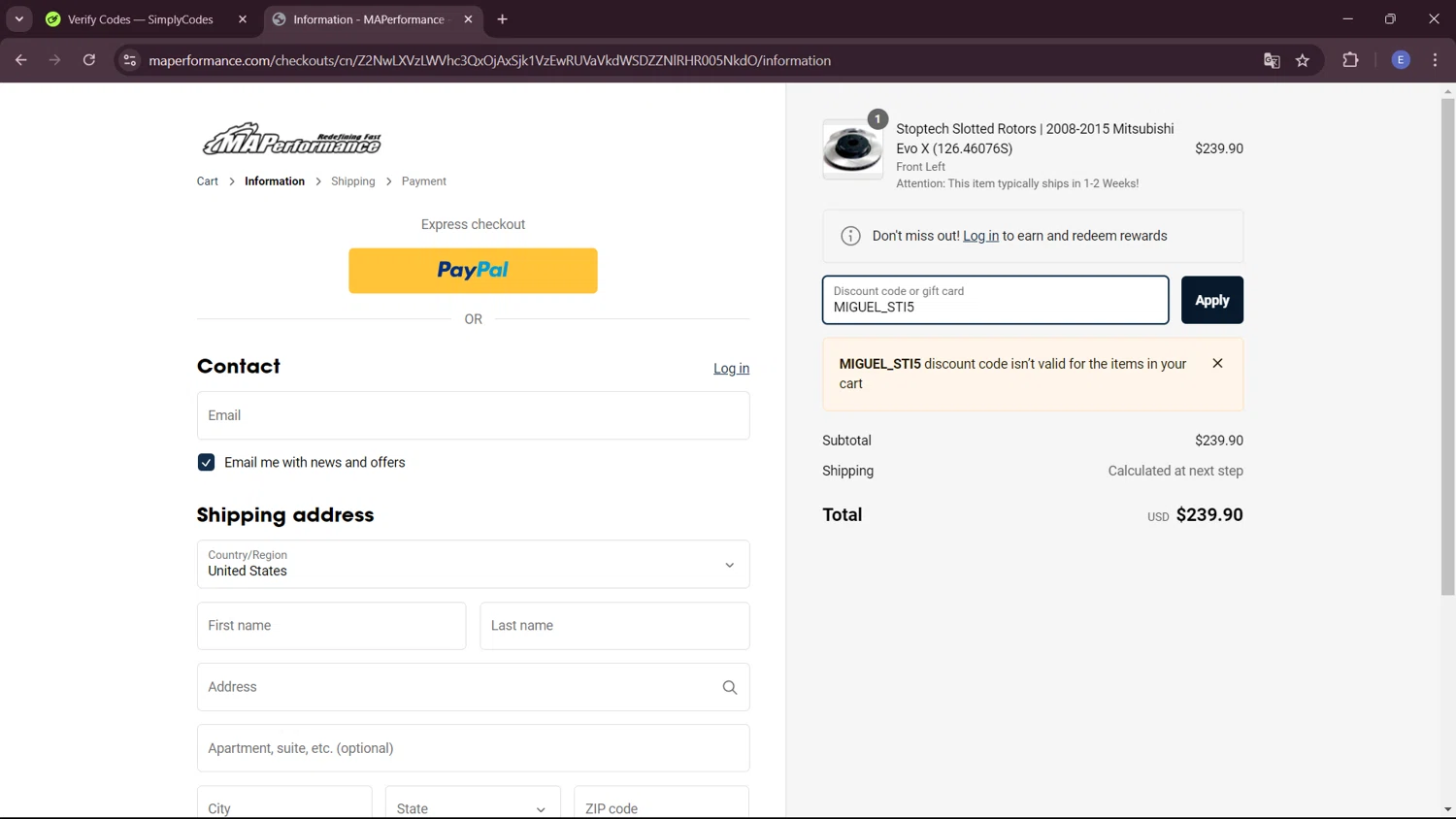
Task: Minimize the browser window
Action: coord(1347,19)
